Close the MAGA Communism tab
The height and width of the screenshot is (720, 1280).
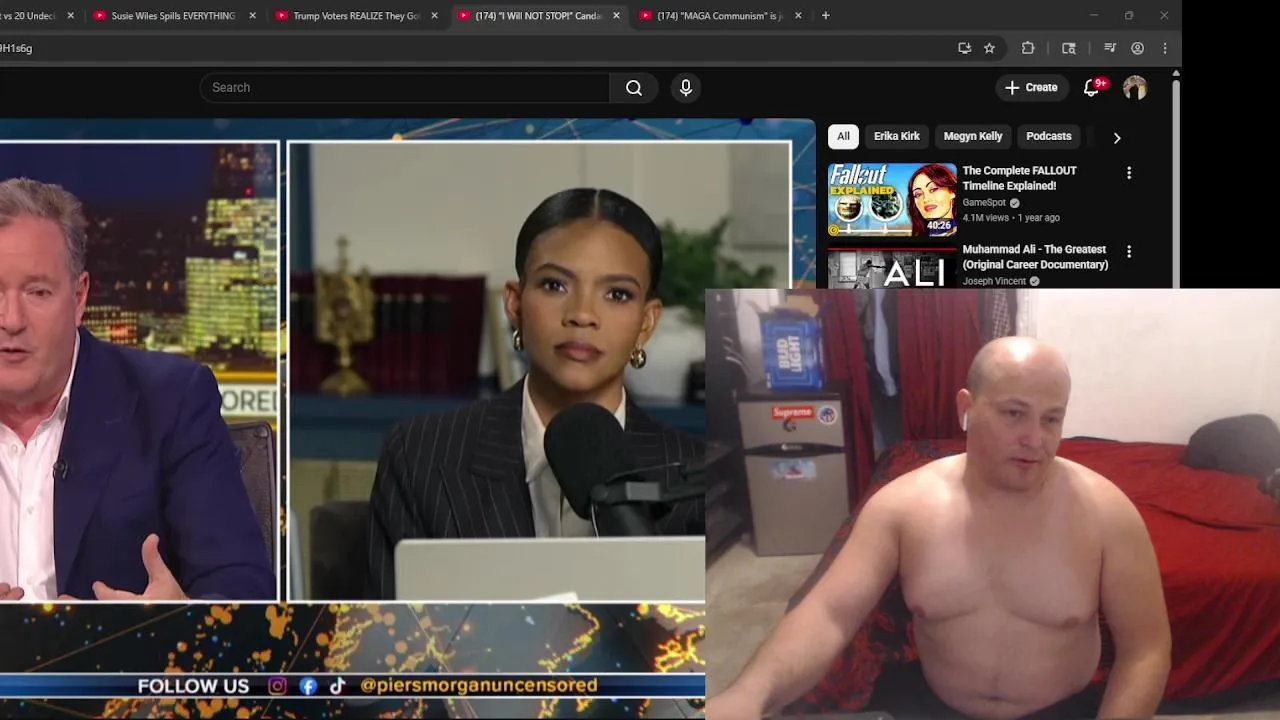click(x=798, y=16)
